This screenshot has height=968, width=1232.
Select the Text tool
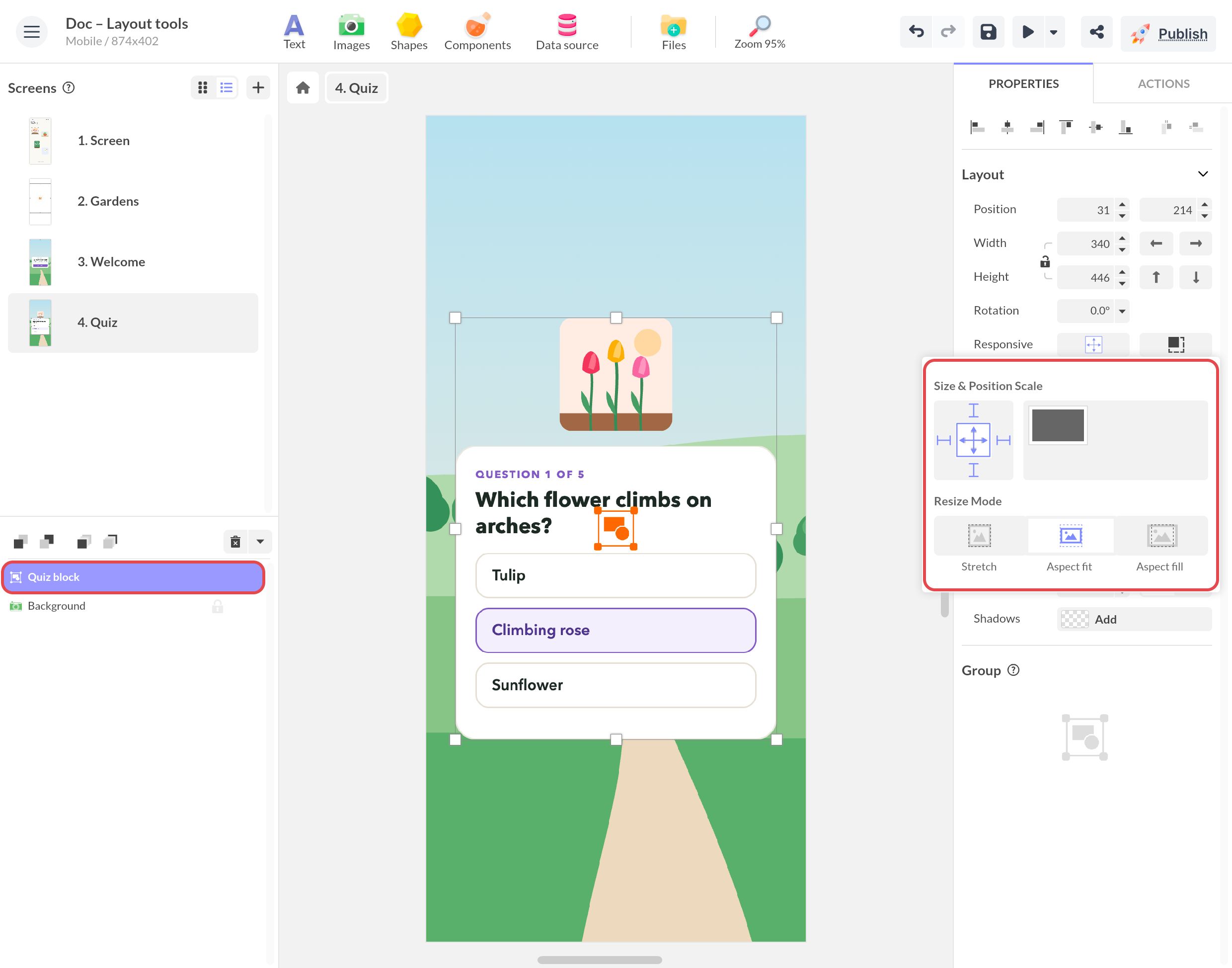click(294, 32)
